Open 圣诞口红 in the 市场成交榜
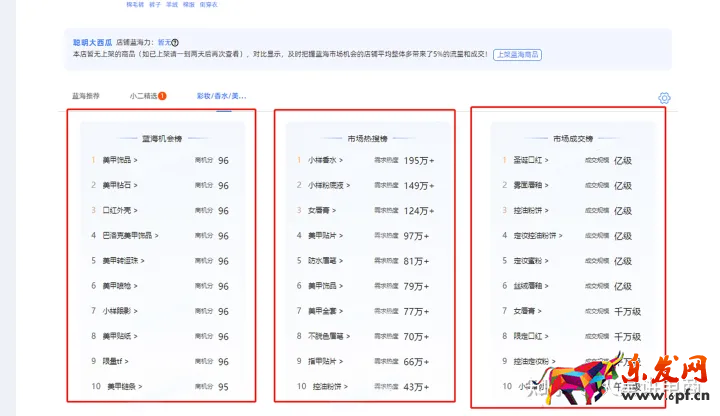This screenshot has width=720, height=416. (528, 160)
